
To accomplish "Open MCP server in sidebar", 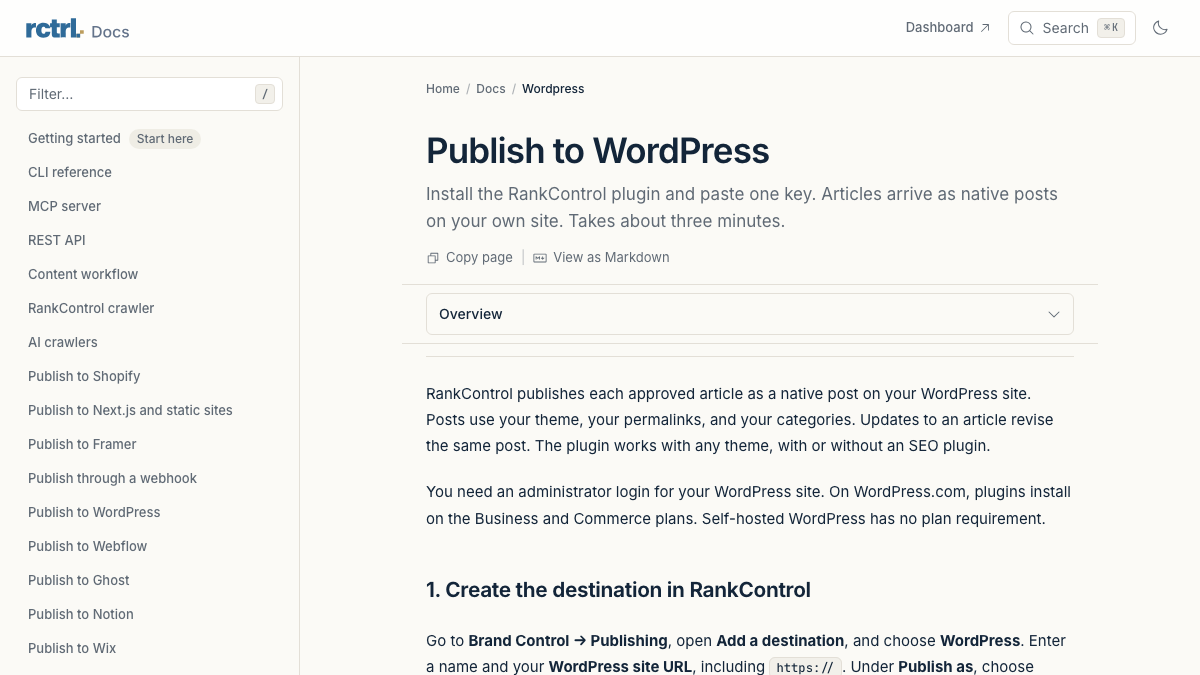I will 64,206.
